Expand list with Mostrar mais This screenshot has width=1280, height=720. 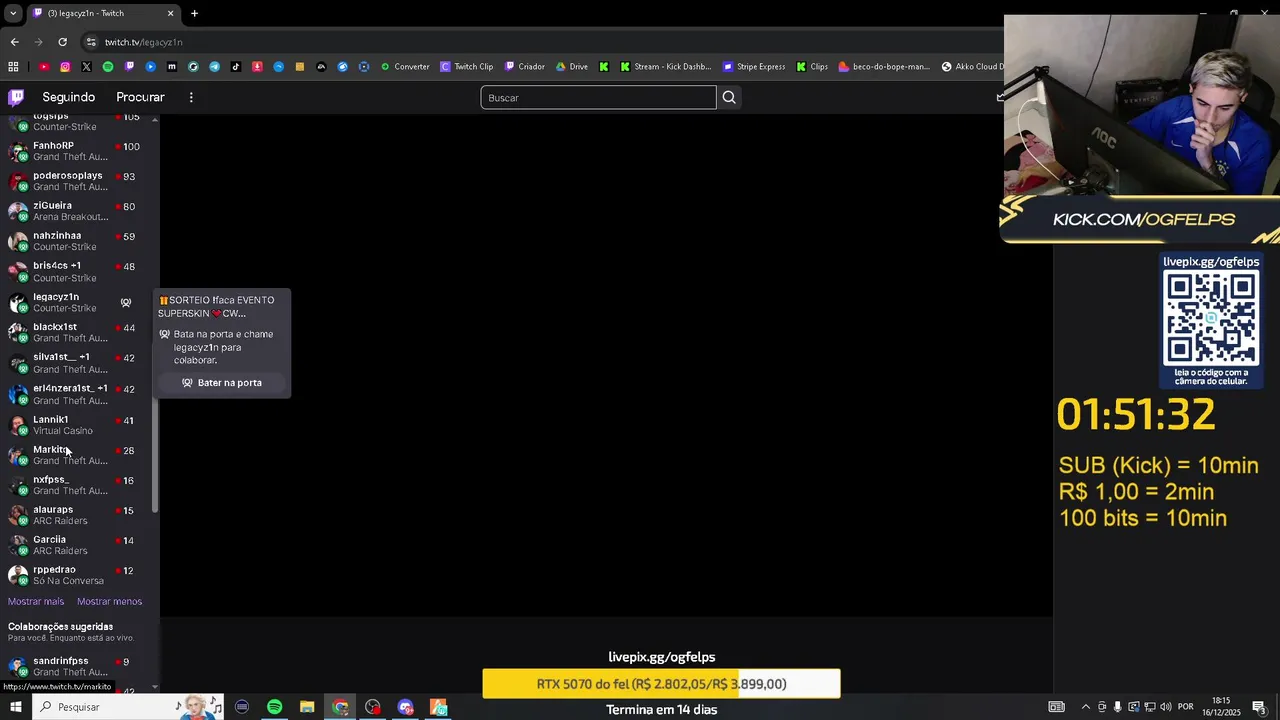(x=36, y=601)
